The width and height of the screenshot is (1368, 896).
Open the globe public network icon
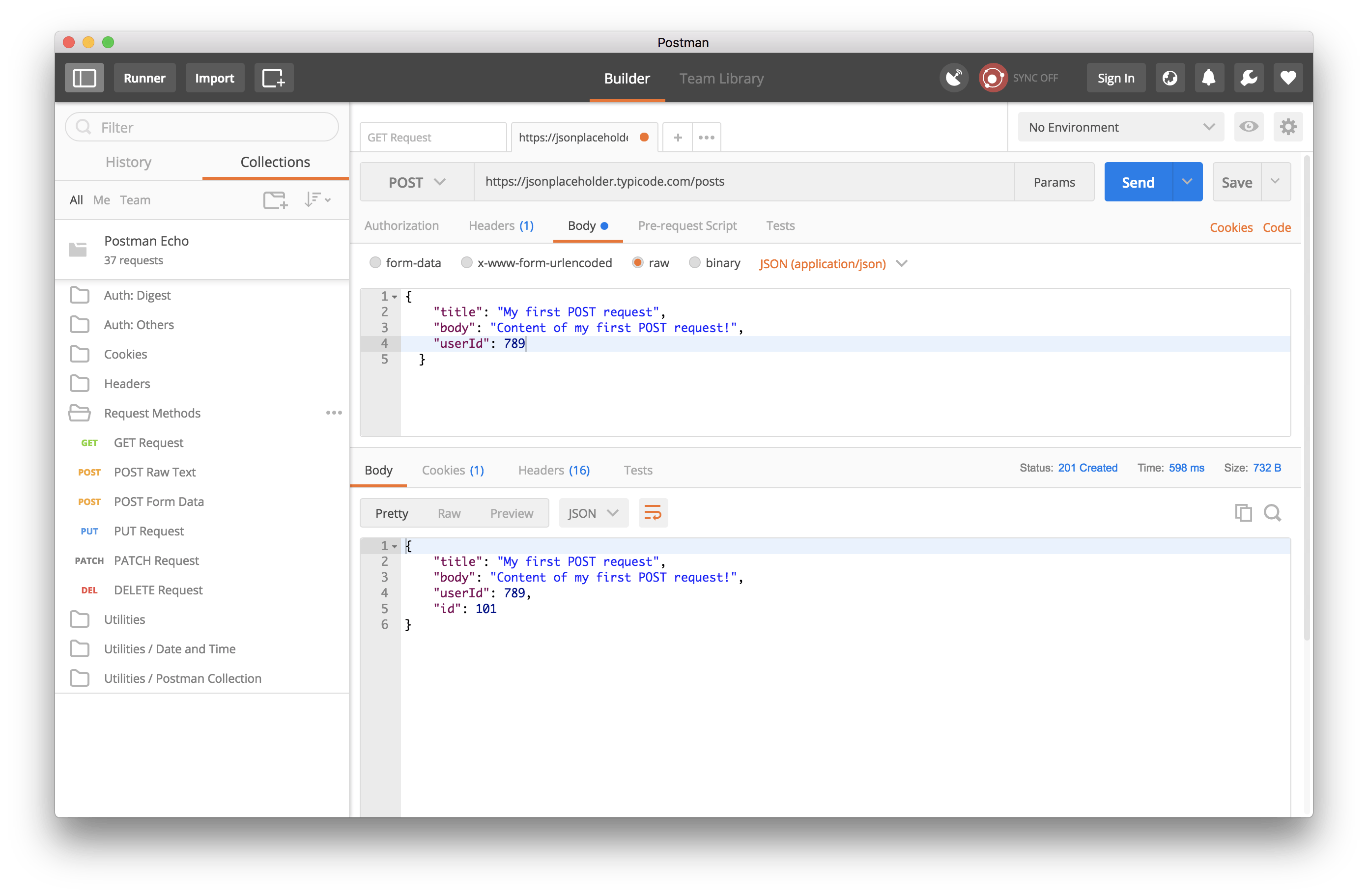[1169, 78]
